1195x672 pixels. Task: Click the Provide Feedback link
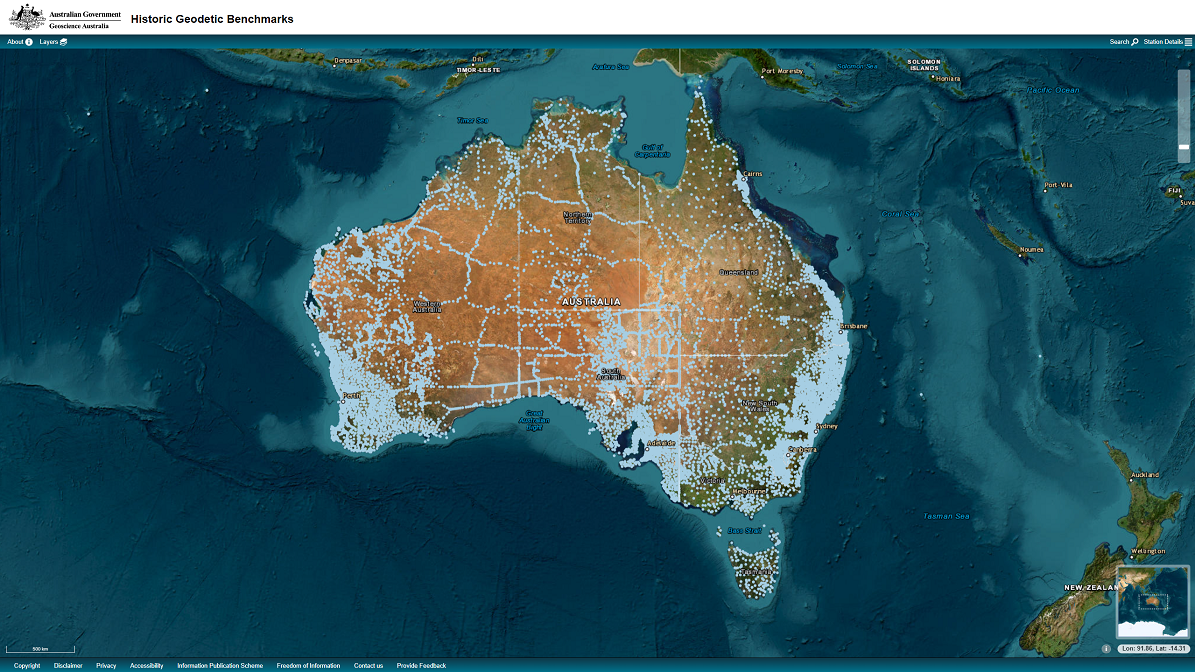coord(421,665)
